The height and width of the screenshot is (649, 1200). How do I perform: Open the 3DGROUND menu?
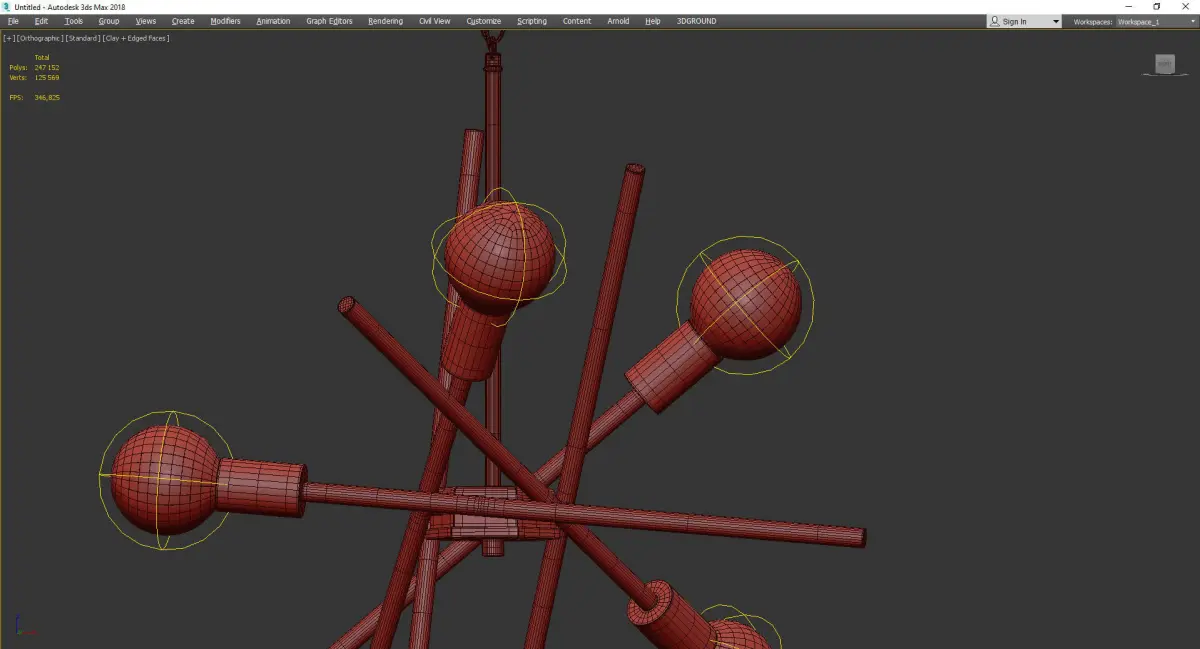[x=696, y=21]
